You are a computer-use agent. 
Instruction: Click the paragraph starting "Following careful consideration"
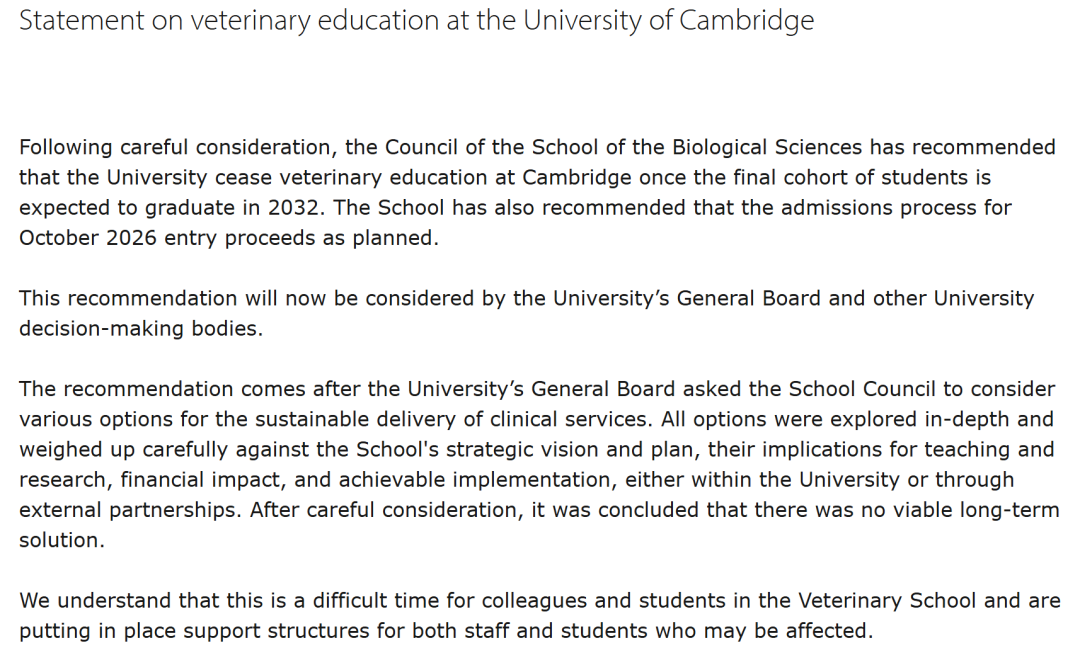537,193
